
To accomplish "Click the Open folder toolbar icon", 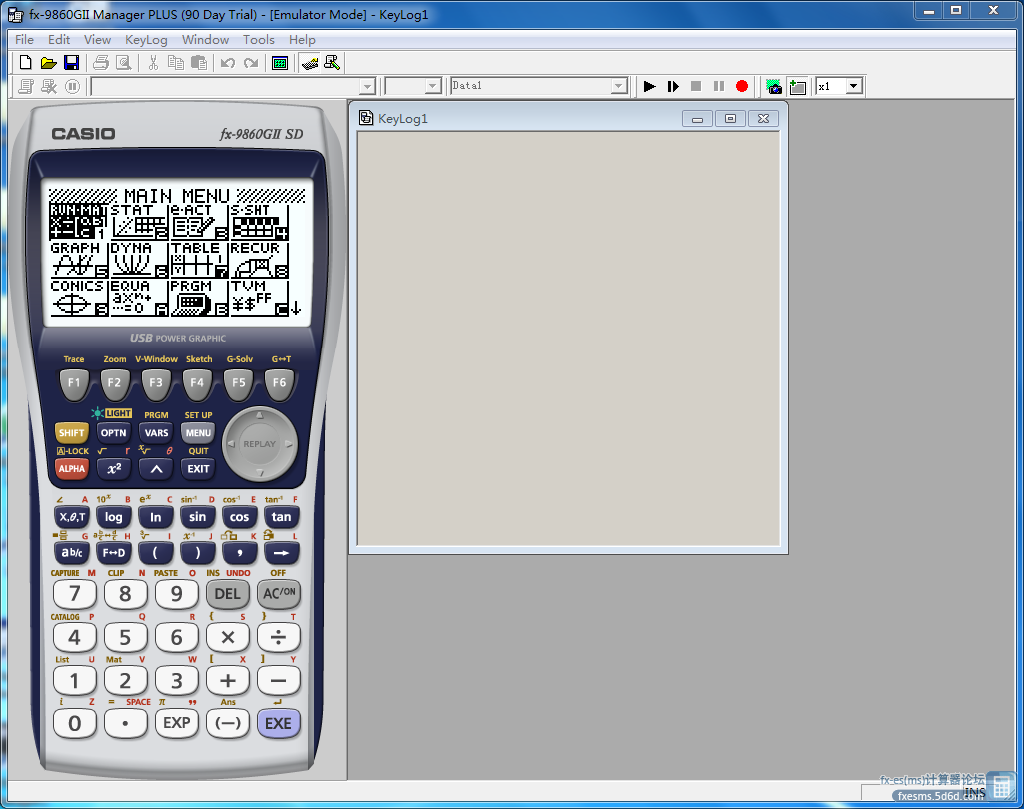I will [48, 63].
